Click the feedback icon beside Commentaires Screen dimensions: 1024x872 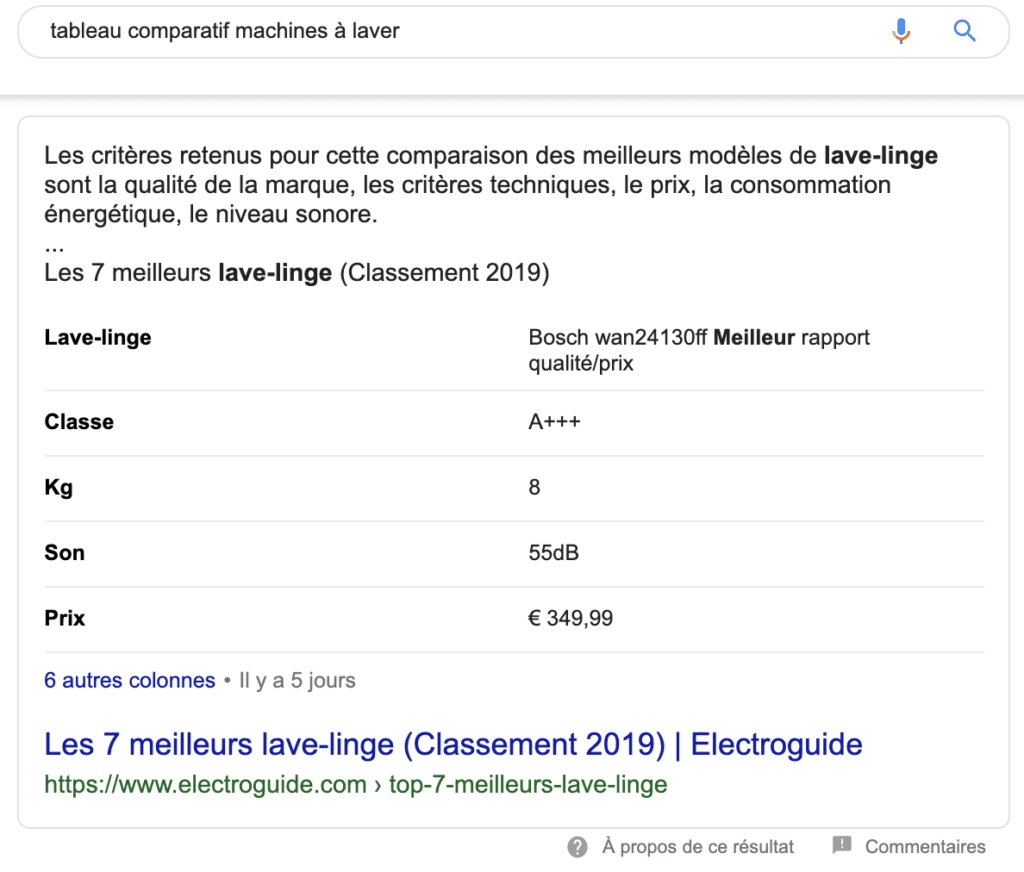(x=842, y=846)
